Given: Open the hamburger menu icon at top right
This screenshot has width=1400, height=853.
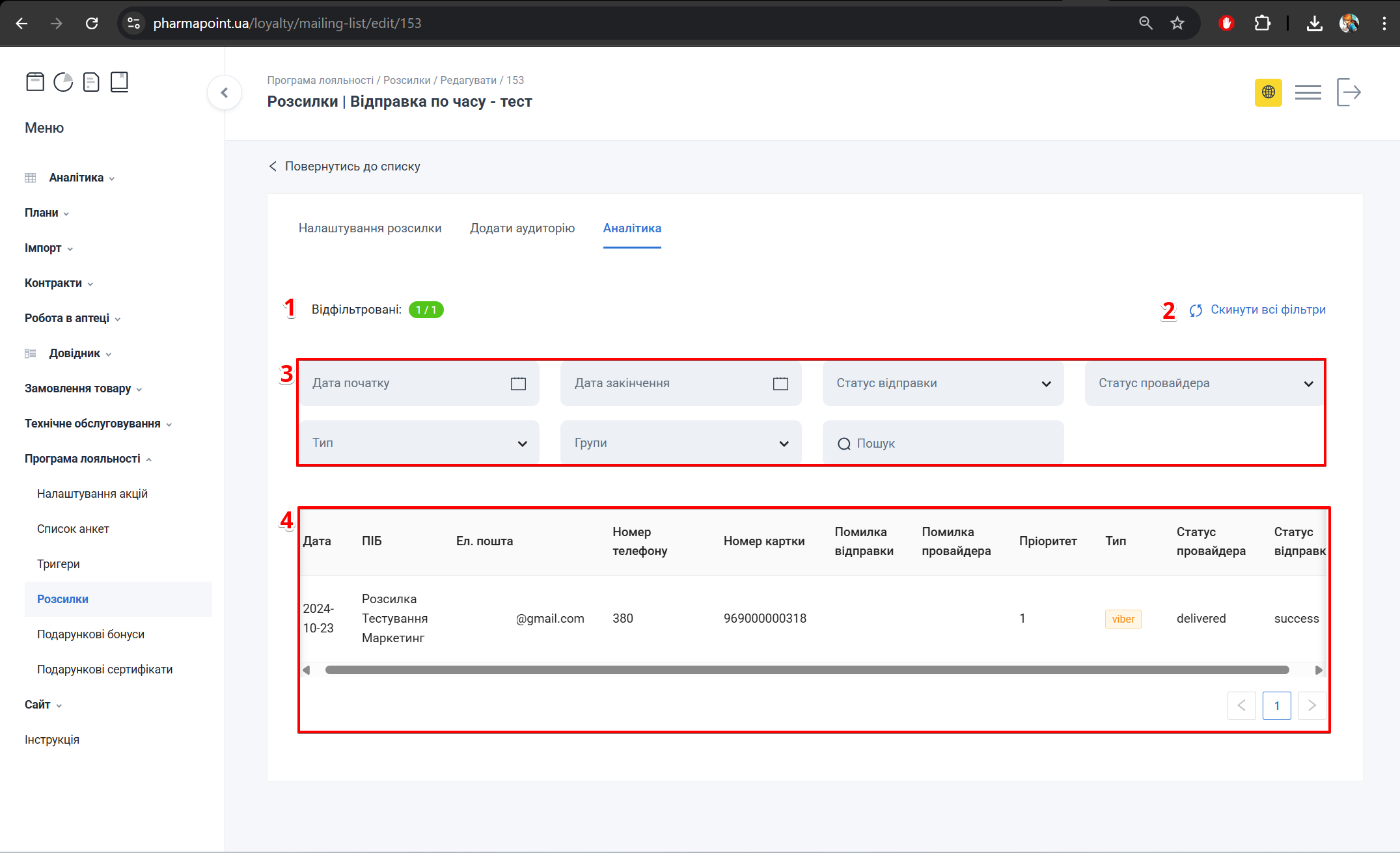Looking at the screenshot, I should (1308, 92).
